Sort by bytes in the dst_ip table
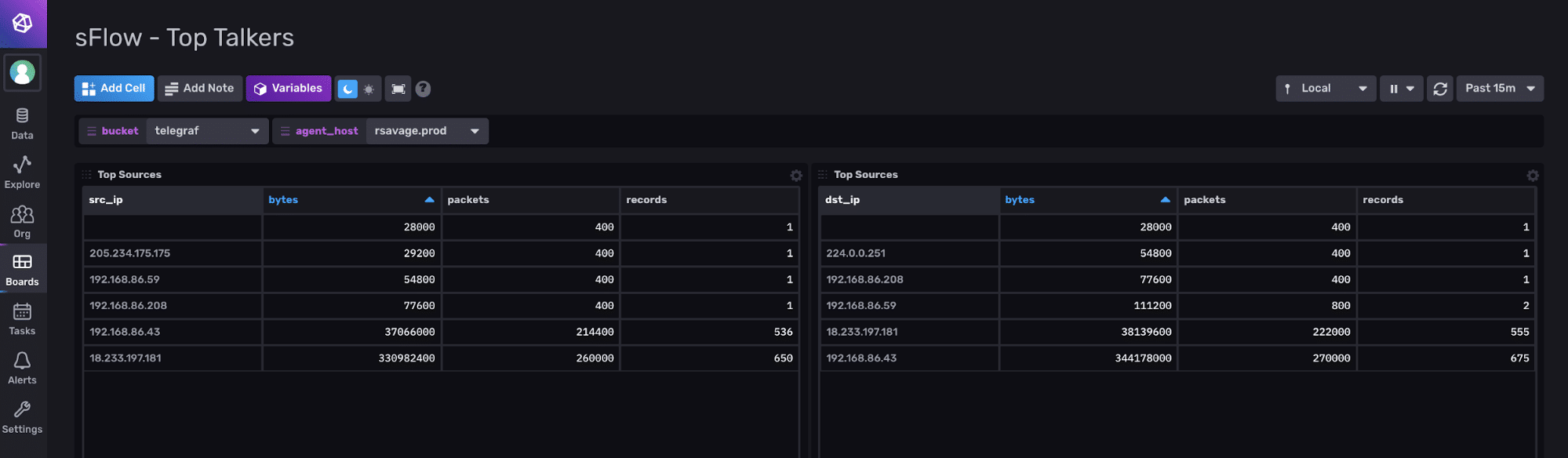This screenshot has height=458, width=1568. [1088, 200]
